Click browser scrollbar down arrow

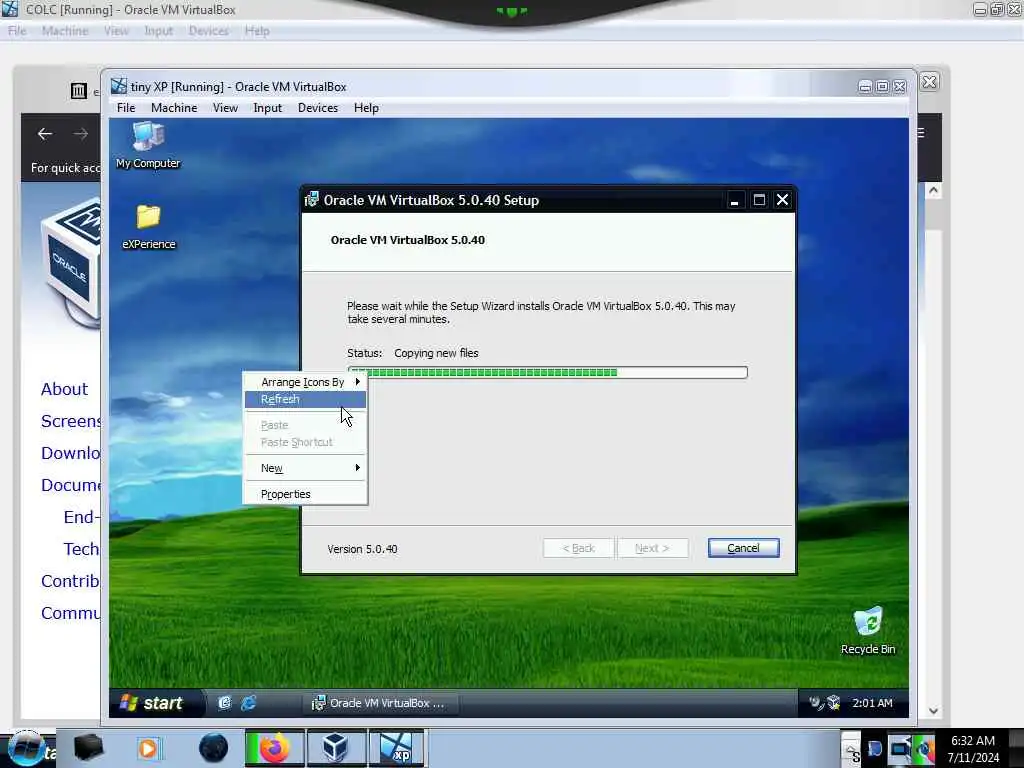(x=933, y=711)
